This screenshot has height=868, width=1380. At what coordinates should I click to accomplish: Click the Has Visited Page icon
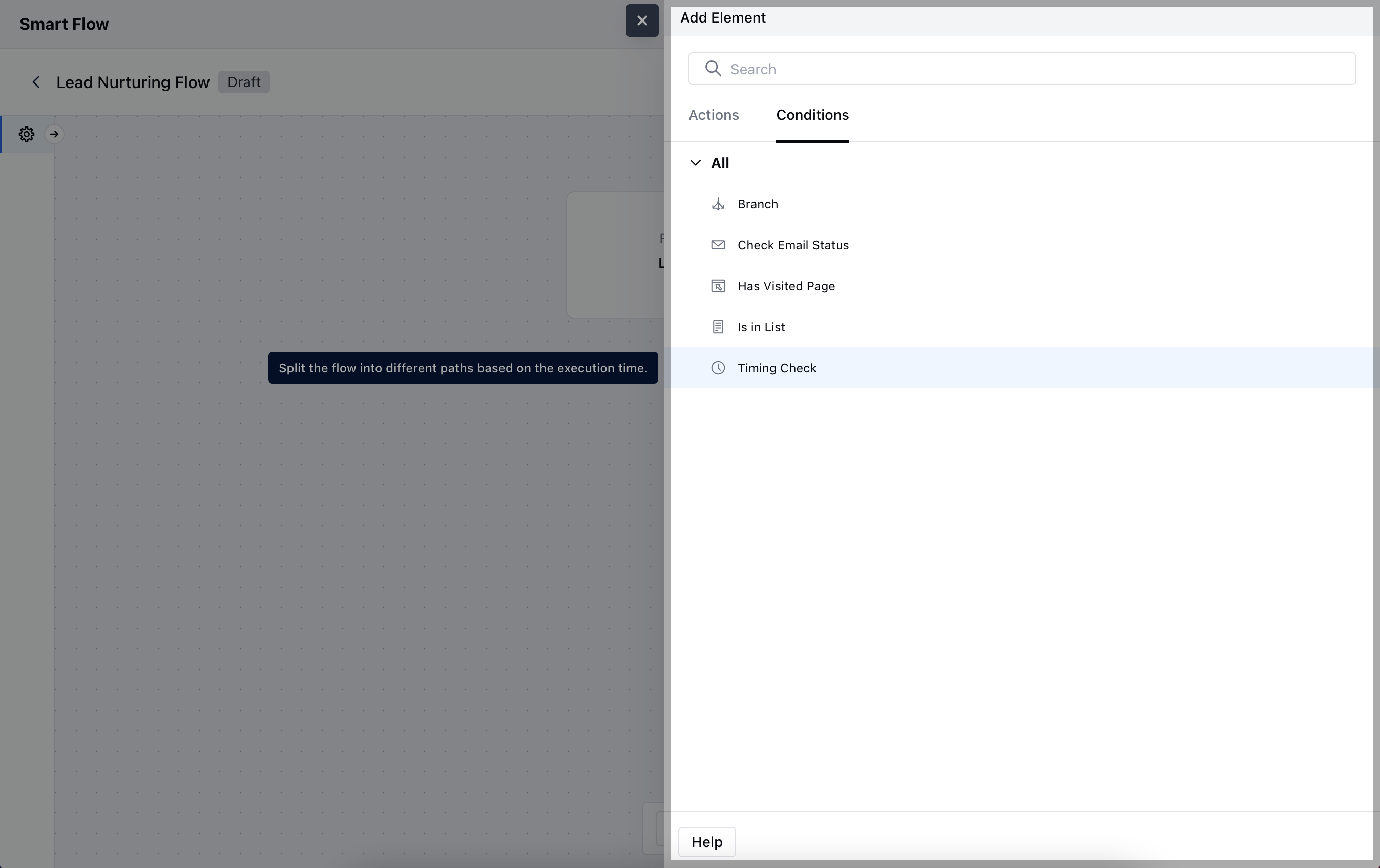[718, 286]
